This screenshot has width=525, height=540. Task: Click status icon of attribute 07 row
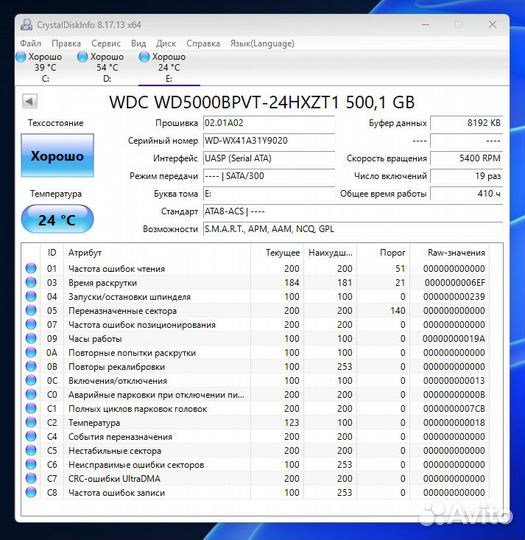(31, 324)
